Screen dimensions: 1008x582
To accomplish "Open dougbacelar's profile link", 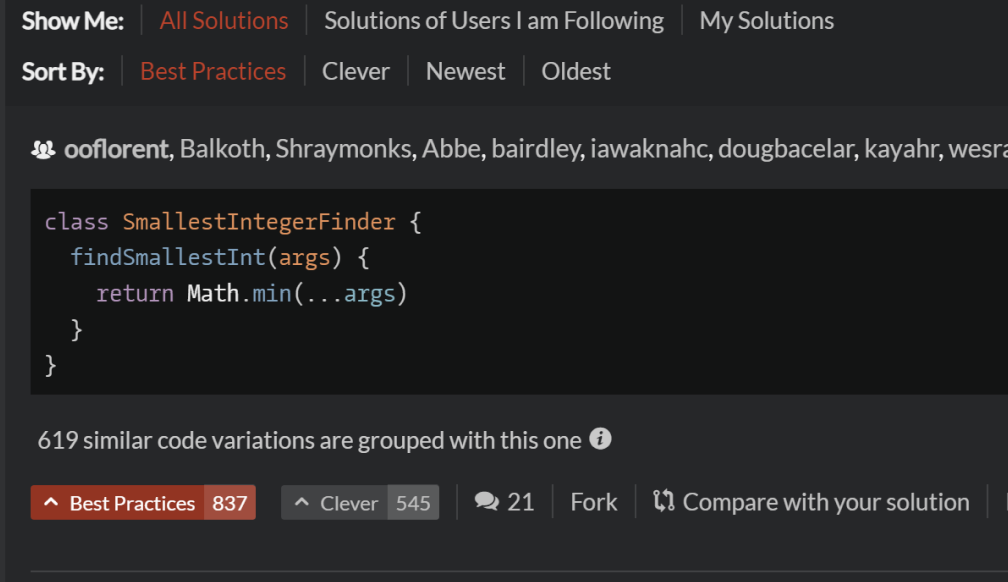I will click(x=785, y=150).
